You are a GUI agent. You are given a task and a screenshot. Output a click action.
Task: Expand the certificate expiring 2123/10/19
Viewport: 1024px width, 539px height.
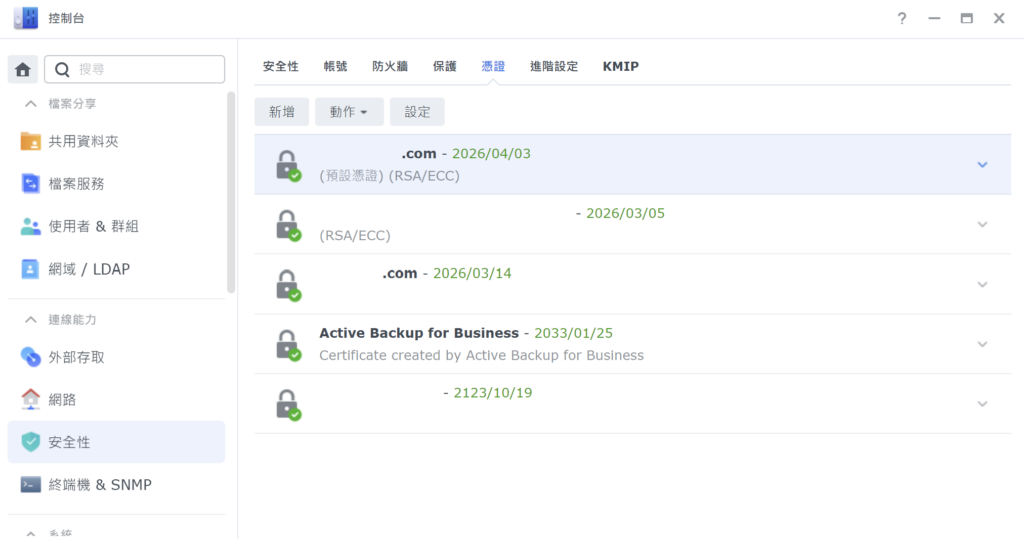coord(982,404)
